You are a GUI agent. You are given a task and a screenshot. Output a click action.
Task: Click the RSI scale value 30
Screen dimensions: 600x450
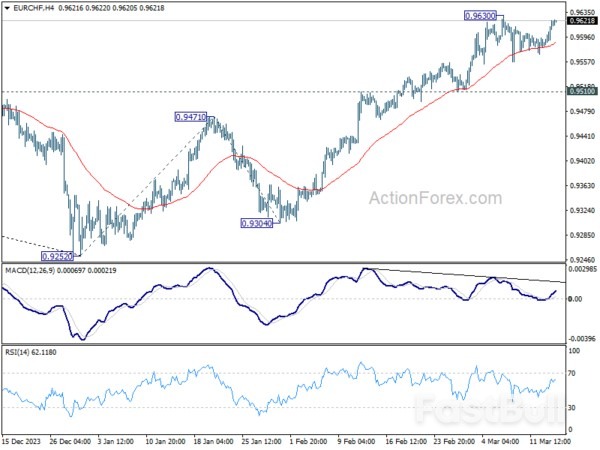coord(572,408)
